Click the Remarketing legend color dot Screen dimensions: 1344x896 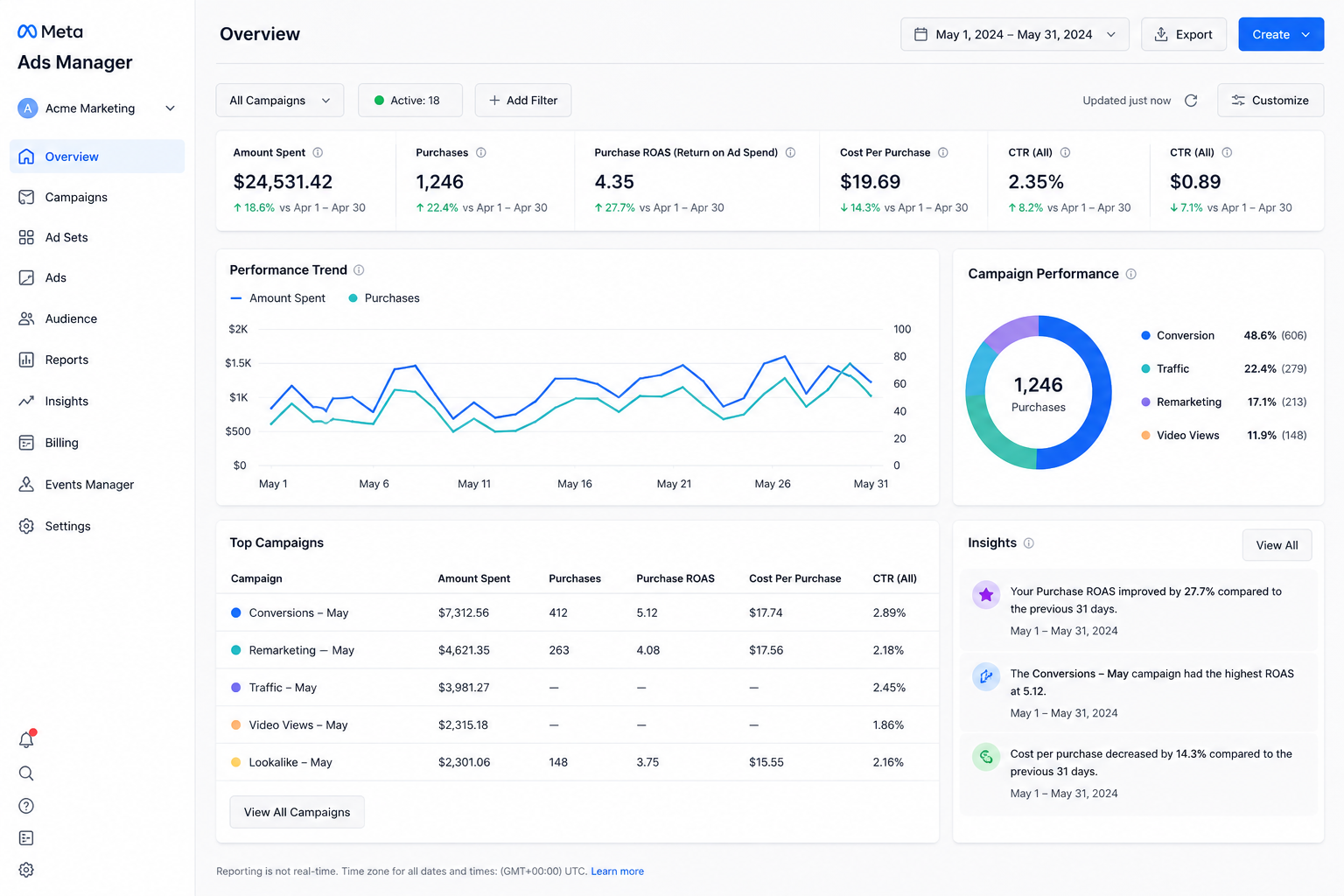coord(1145,402)
